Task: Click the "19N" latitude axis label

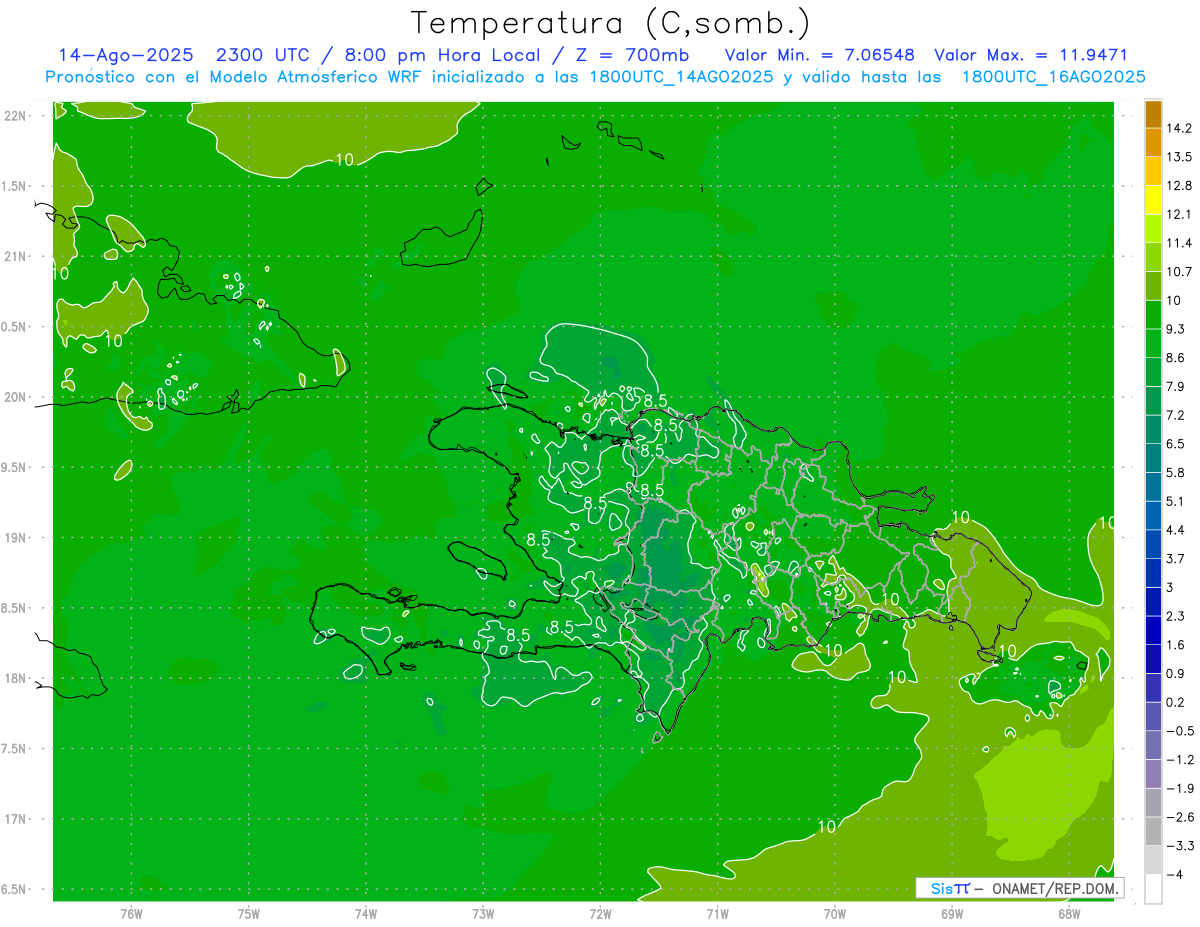Action: click(14, 537)
